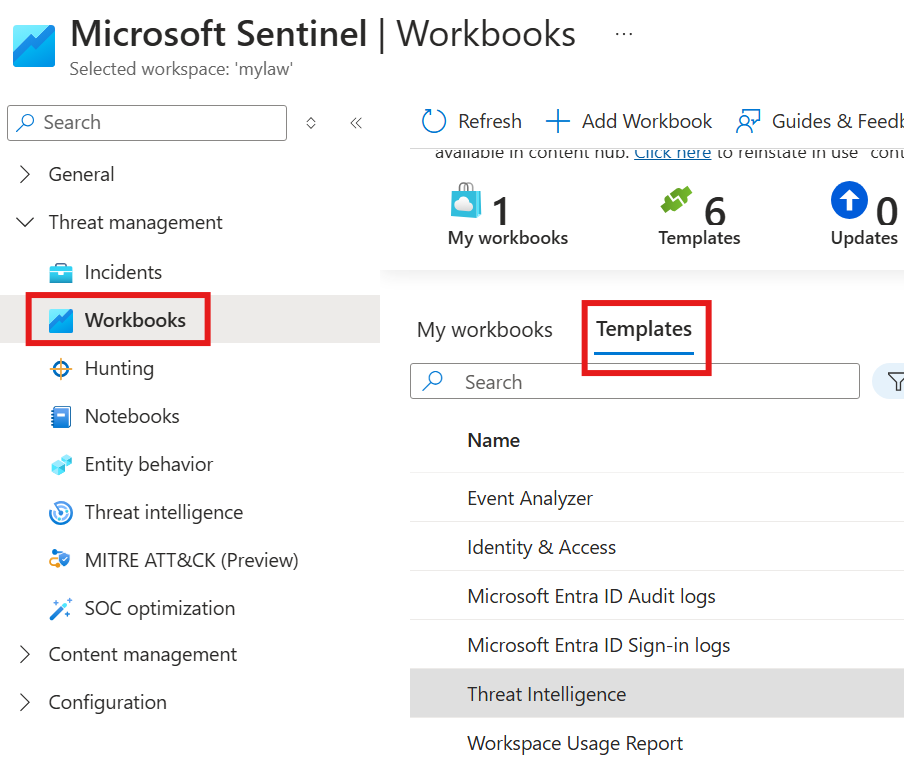904x757 pixels.
Task: Open Guides & Feedback in toolbar
Action: click(x=819, y=121)
